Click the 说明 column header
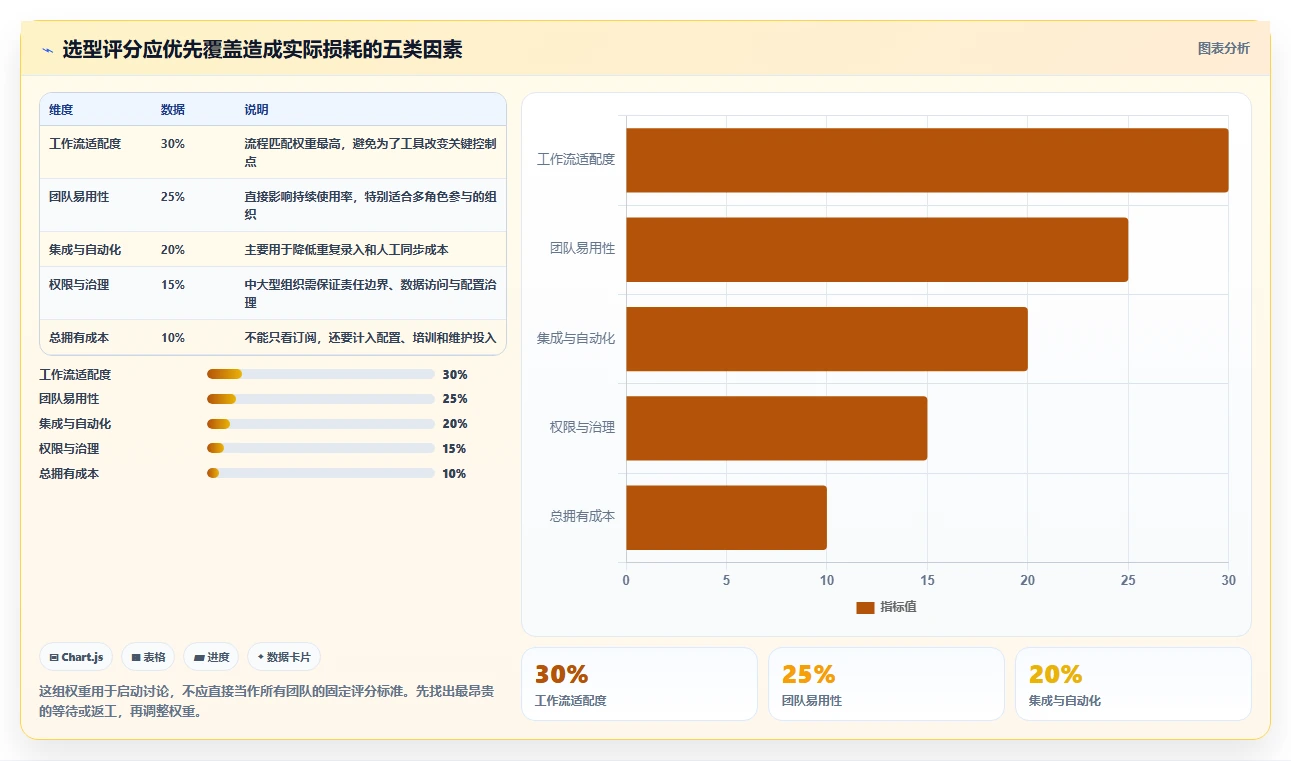Image resolution: width=1291 pixels, height=761 pixels. (x=256, y=110)
